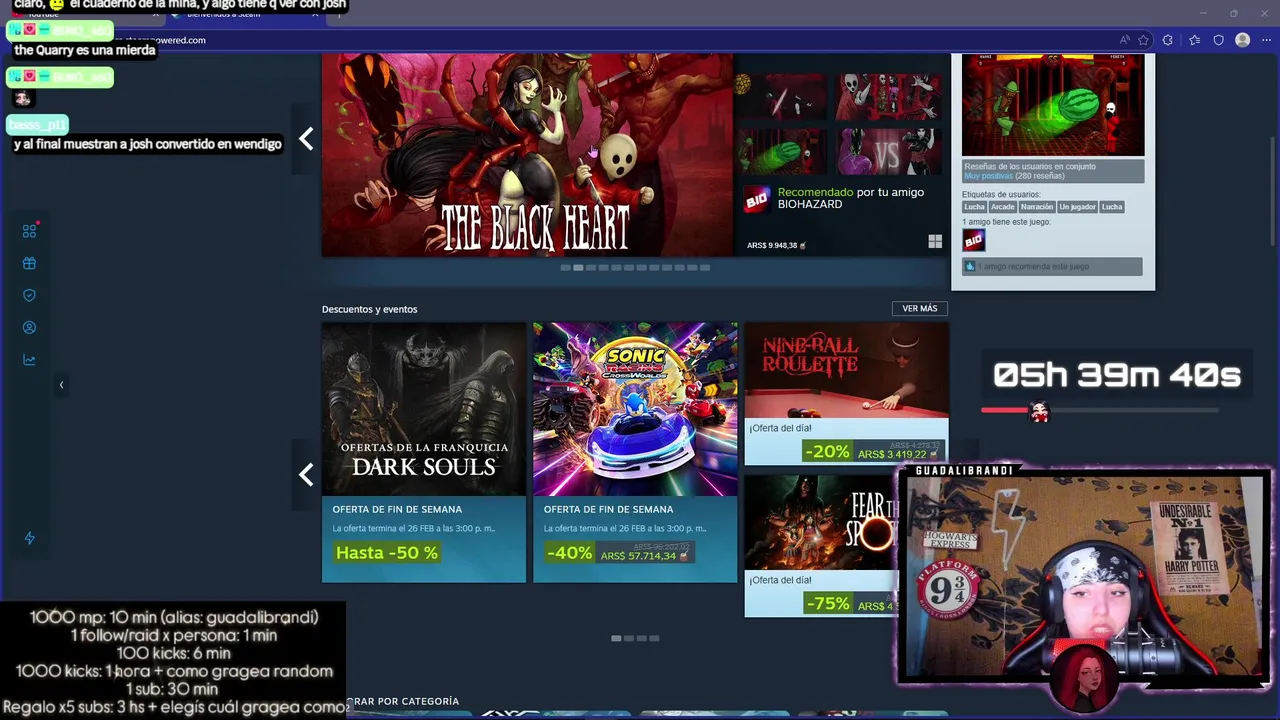Open the shield checkmark icon in left sidebar

[x=29, y=295]
